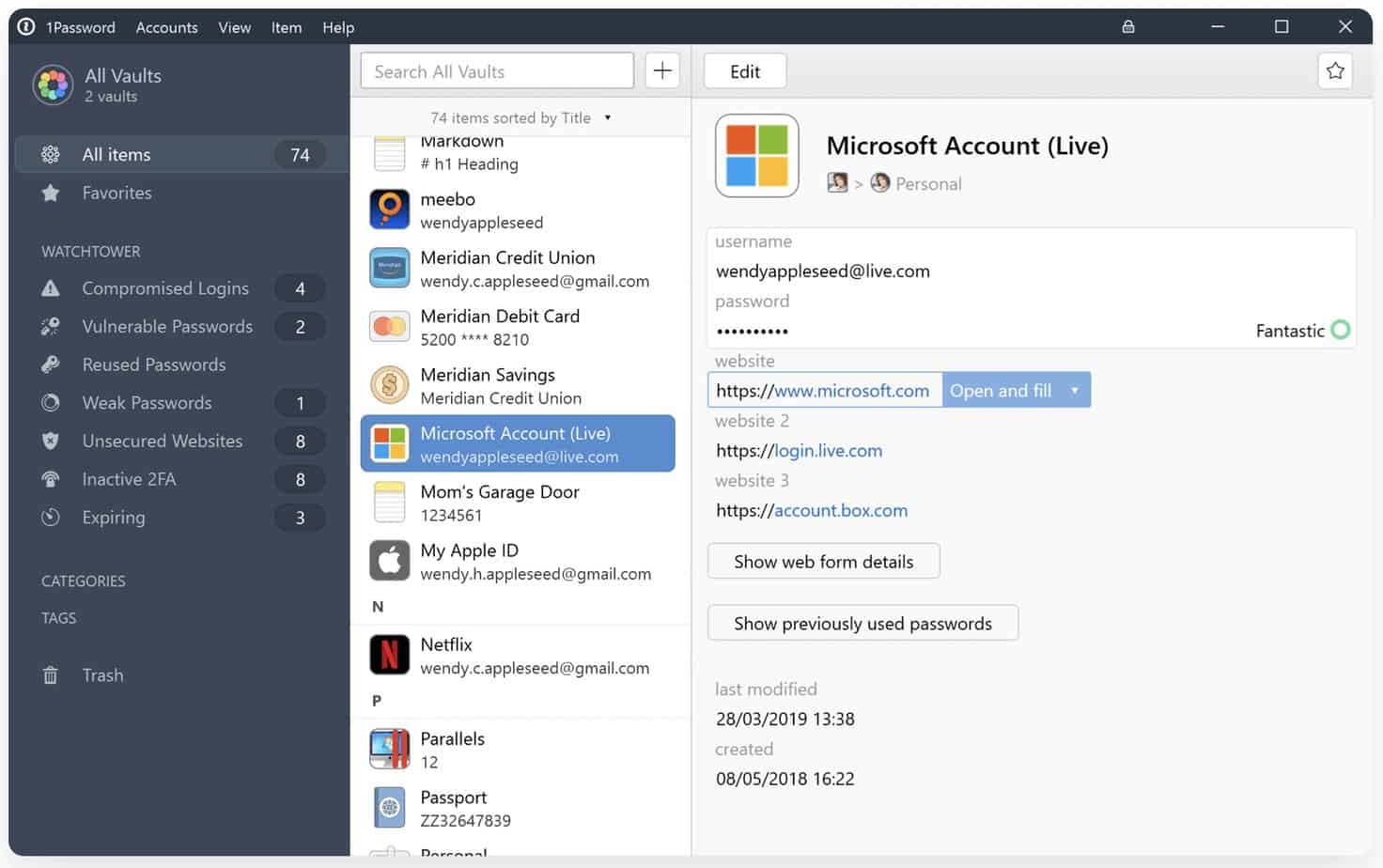This screenshot has width=1383, height=868.
Task: Open the sort order dropdown arrow
Action: [x=608, y=117]
